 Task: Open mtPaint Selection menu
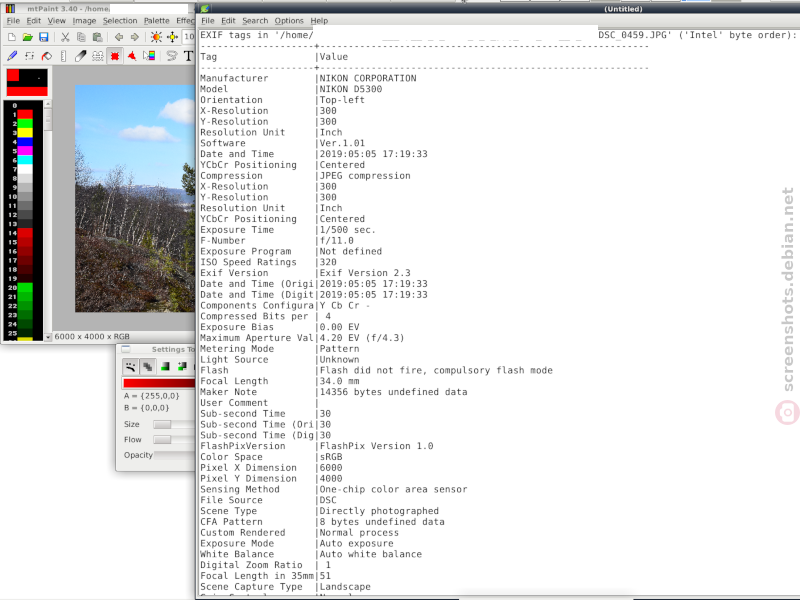(x=120, y=21)
